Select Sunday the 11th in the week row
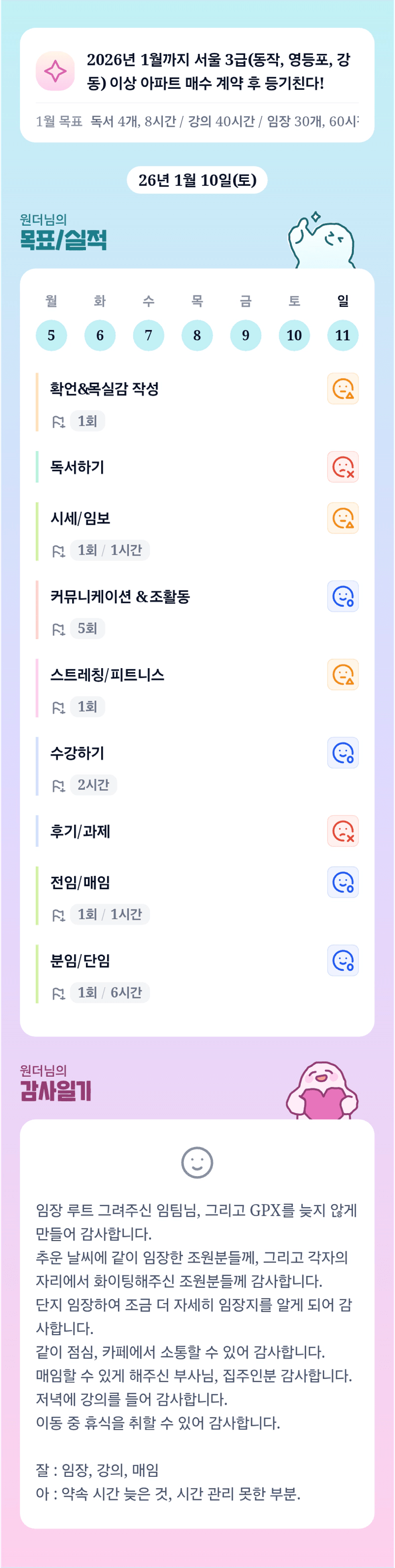The image size is (395, 1568). [x=342, y=336]
